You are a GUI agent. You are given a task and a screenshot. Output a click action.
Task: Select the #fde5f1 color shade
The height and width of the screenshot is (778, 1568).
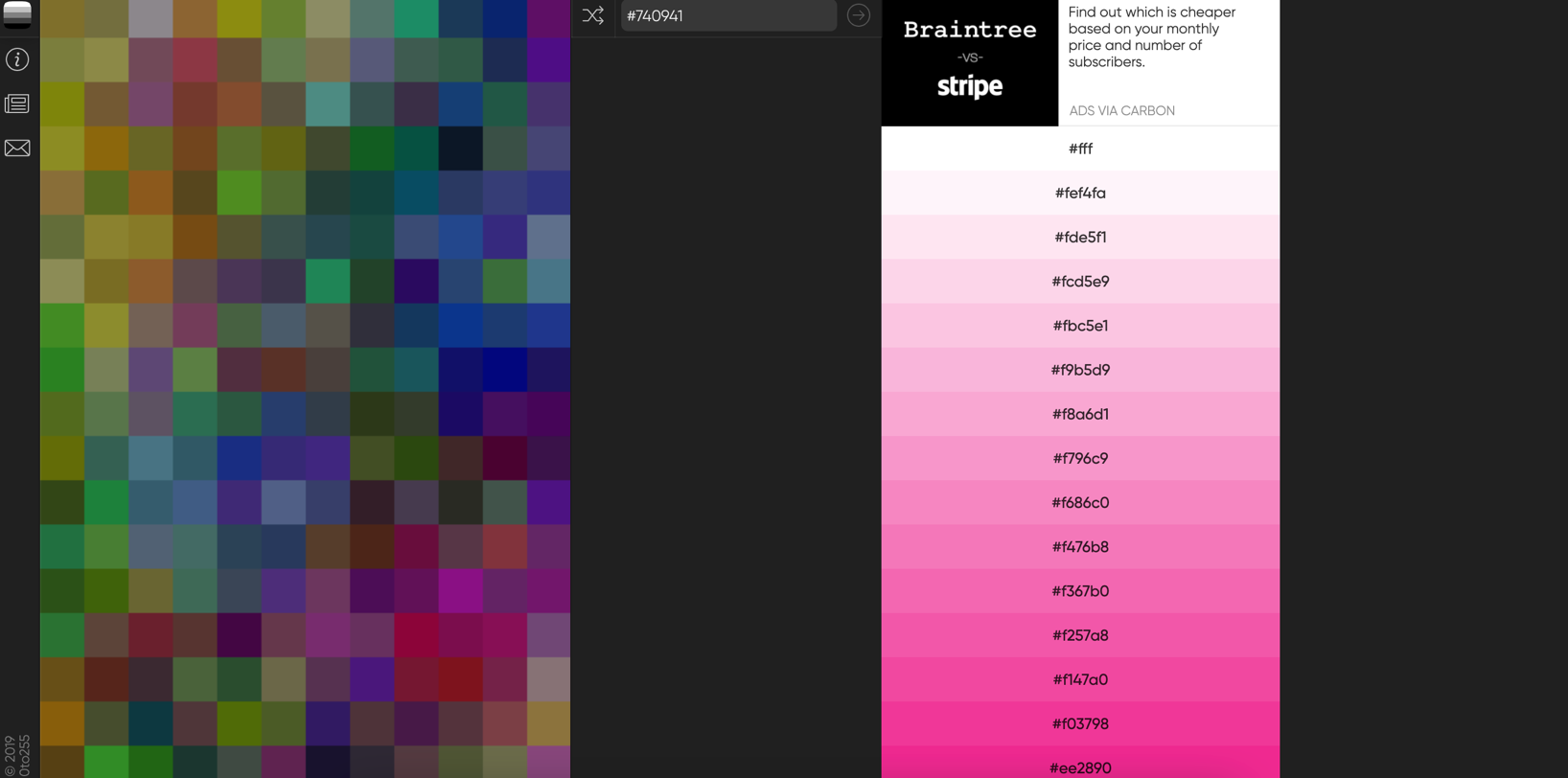pyautogui.click(x=1080, y=237)
